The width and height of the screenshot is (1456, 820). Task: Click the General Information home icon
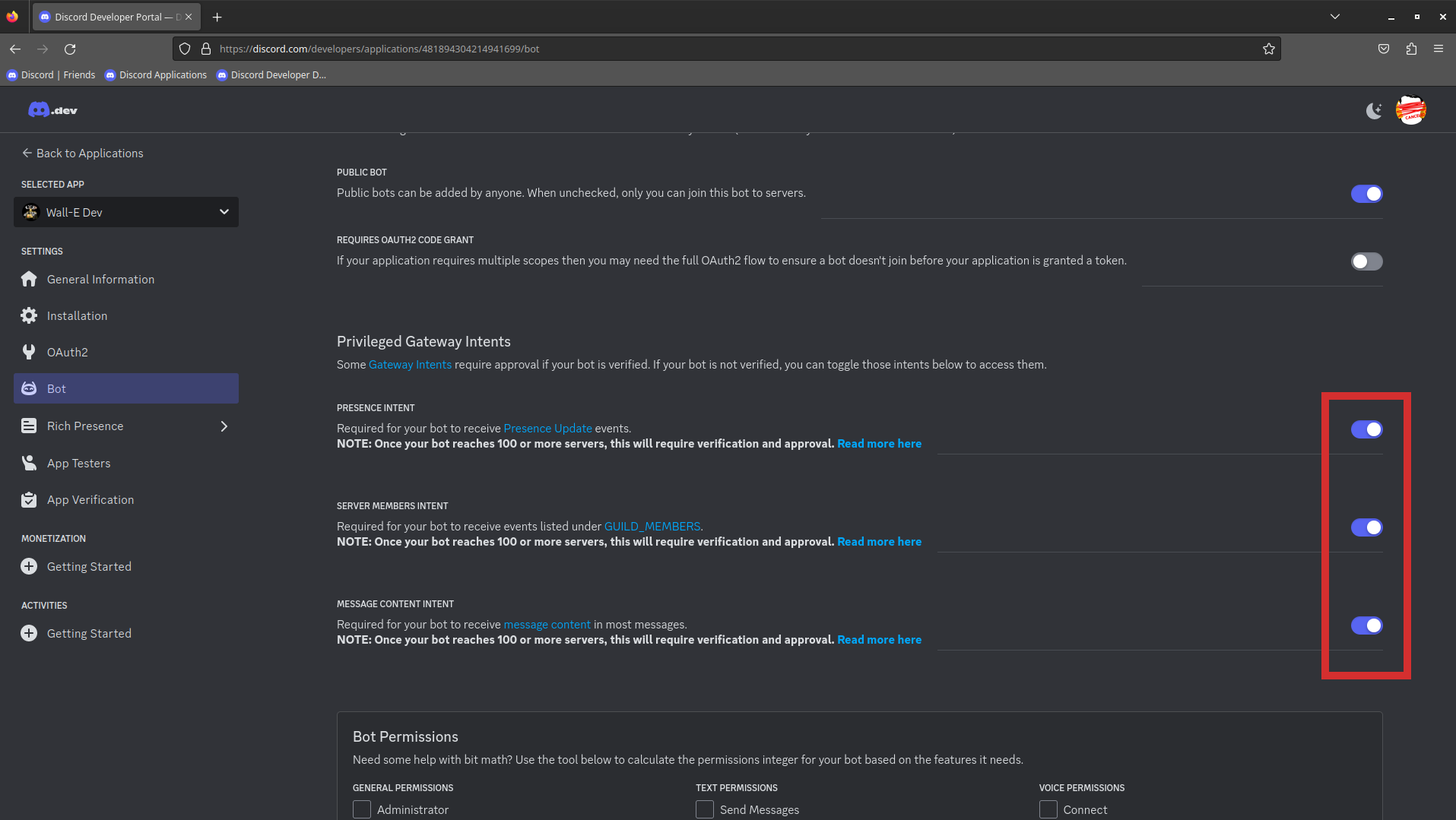coord(29,279)
